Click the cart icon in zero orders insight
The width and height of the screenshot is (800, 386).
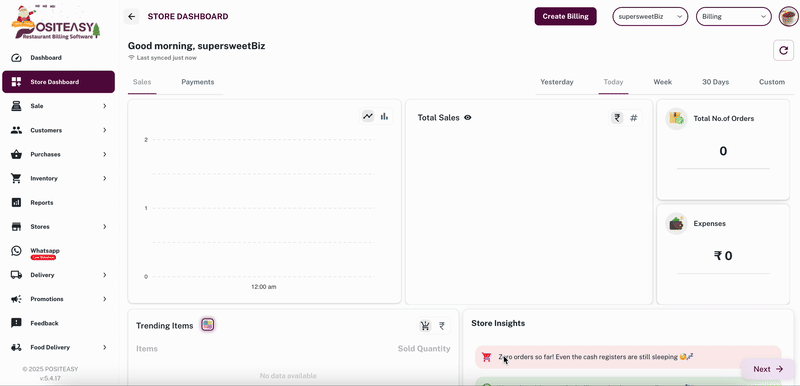coord(486,356)
